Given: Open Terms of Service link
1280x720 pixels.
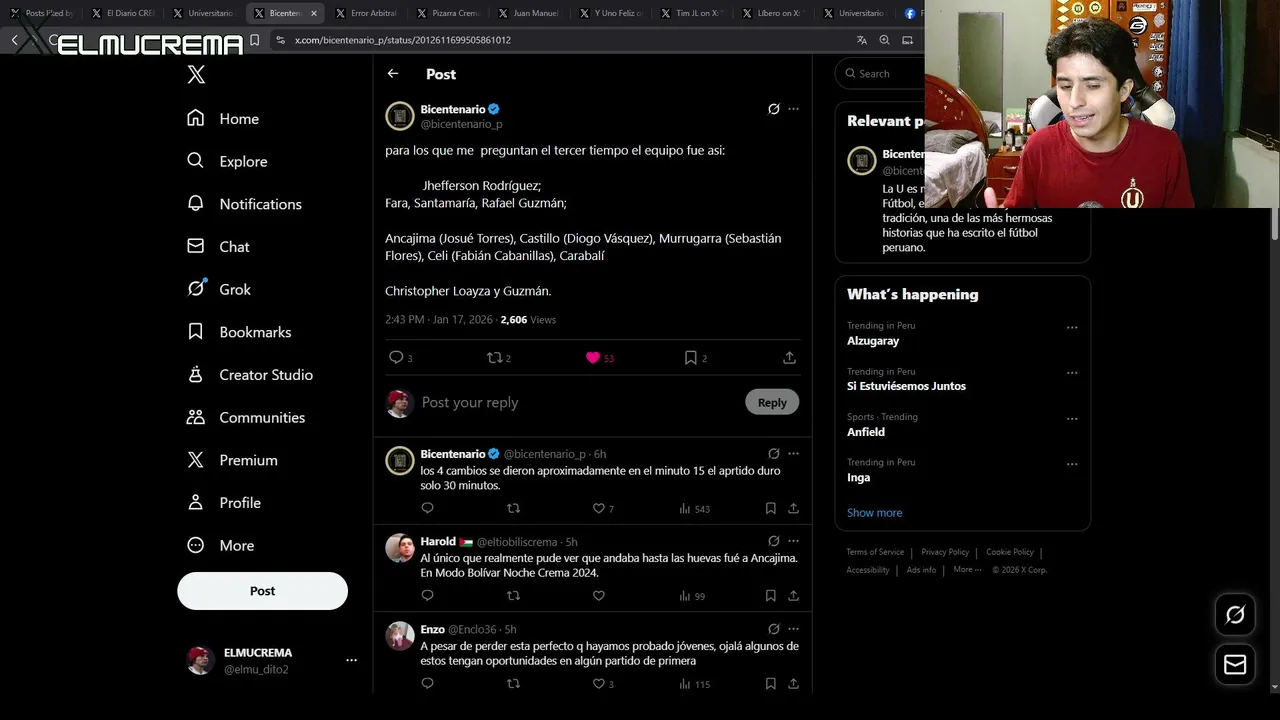Looking at the screenshot, I should [875, 552].
